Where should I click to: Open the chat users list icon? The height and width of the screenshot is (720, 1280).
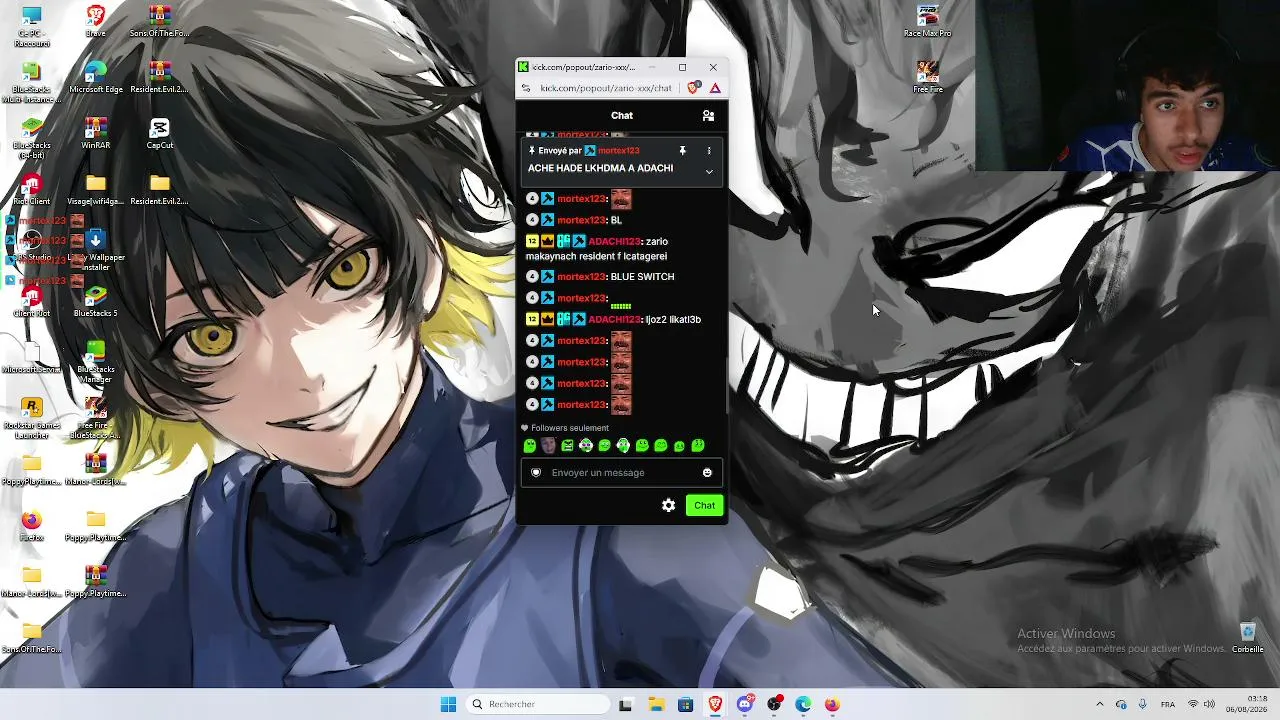[x=708, y=115]
